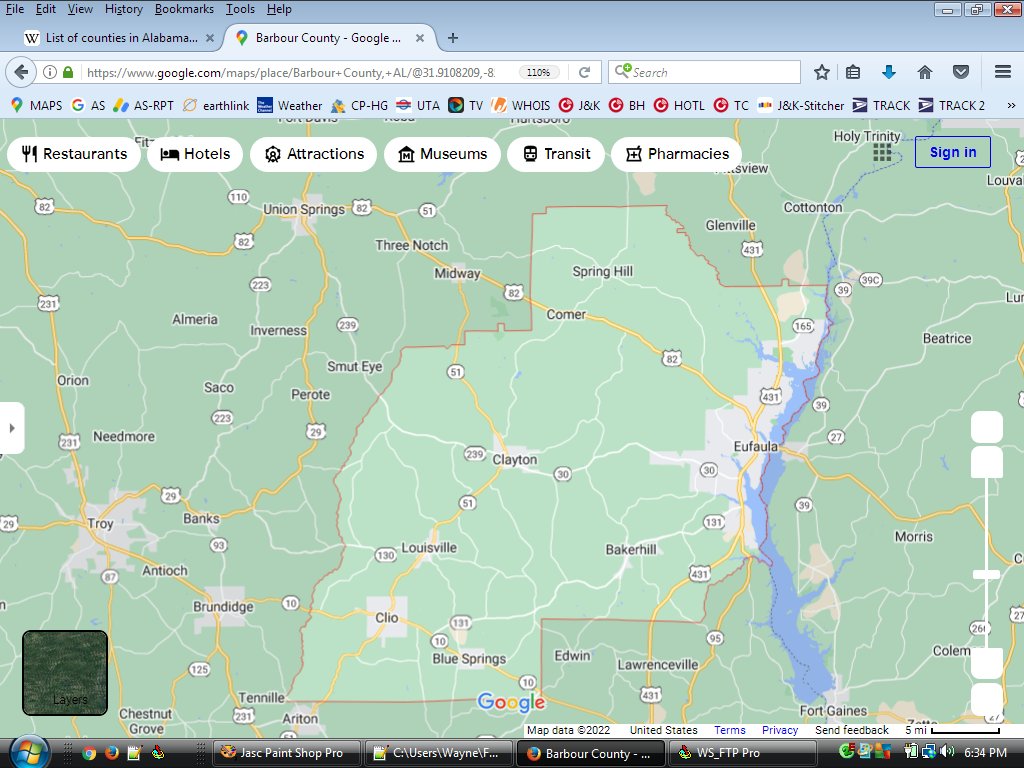Go to the browser home page

tap(924, 72)
